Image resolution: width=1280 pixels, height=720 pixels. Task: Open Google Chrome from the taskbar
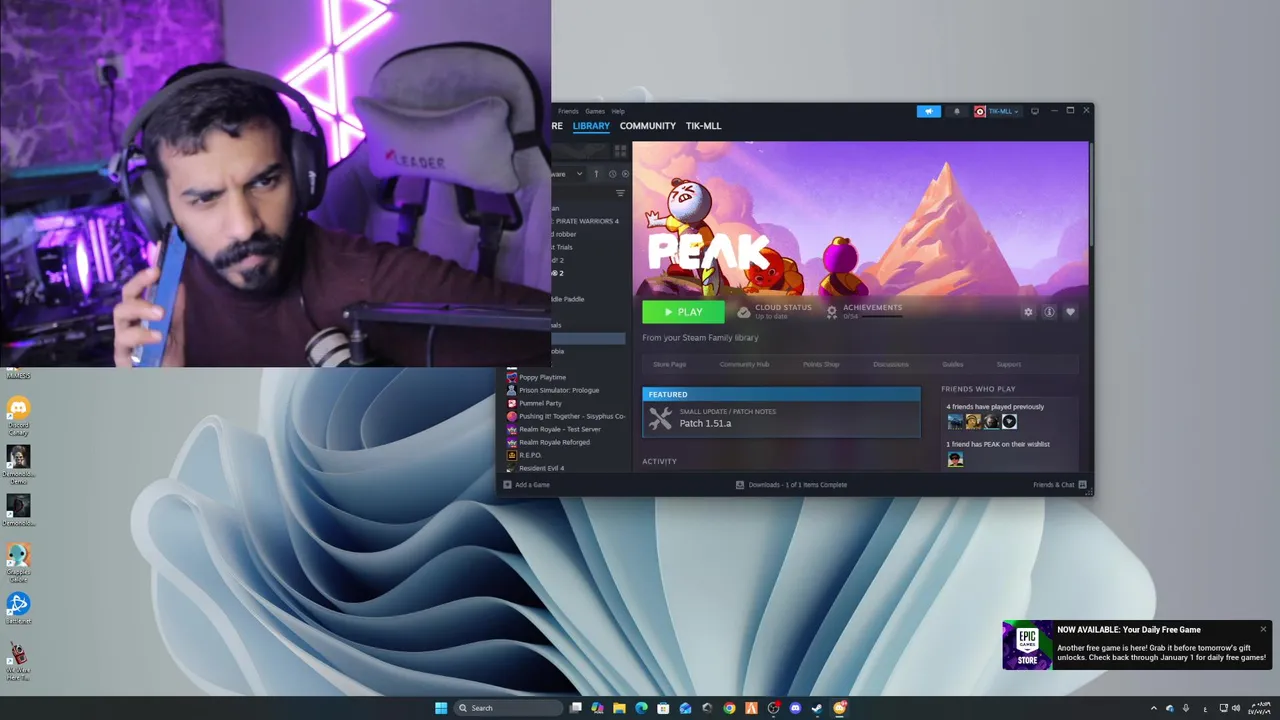coord(729,708)
